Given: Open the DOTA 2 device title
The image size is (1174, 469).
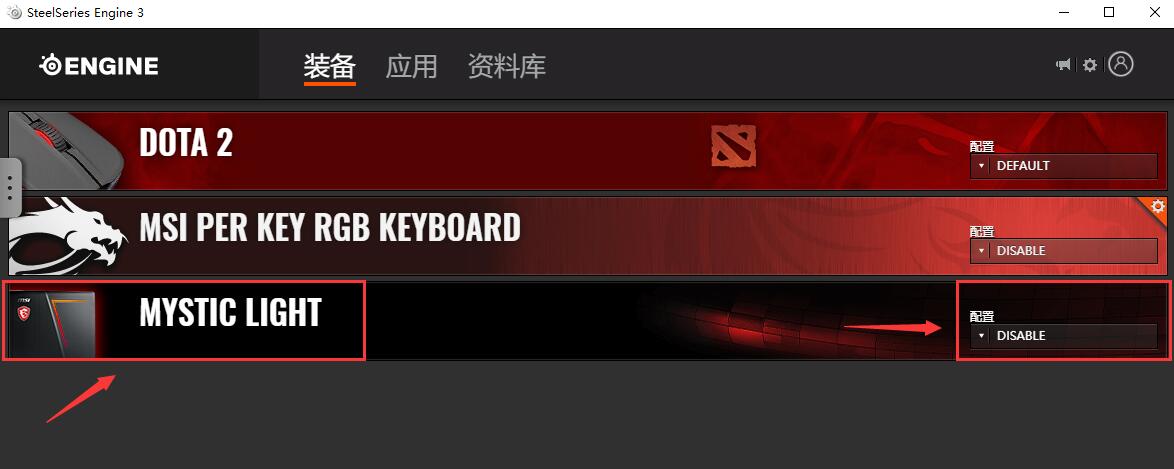Looking at the screenshot, I should [186, 142].
